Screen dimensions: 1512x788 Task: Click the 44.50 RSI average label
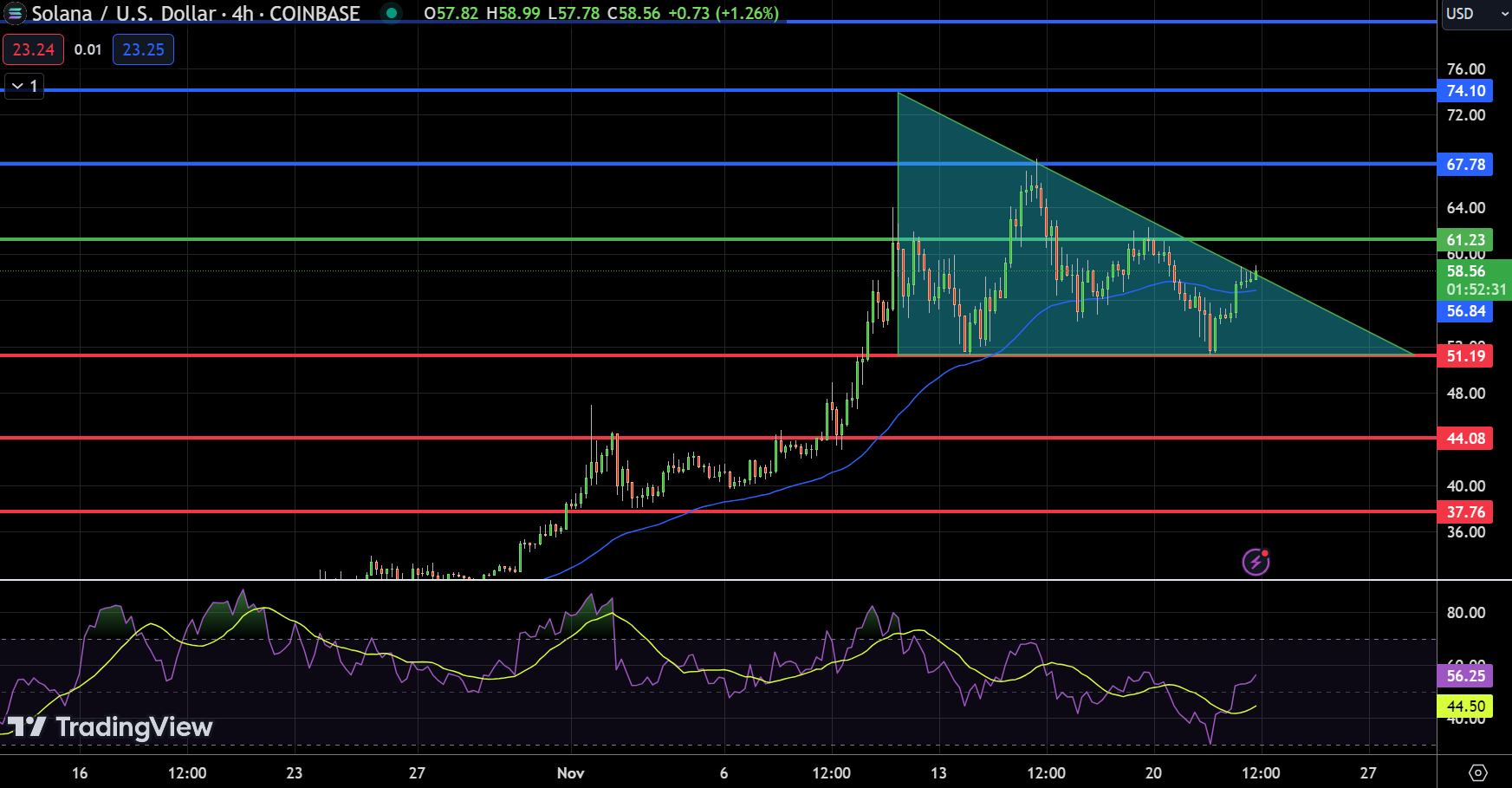pos(1465,706)
